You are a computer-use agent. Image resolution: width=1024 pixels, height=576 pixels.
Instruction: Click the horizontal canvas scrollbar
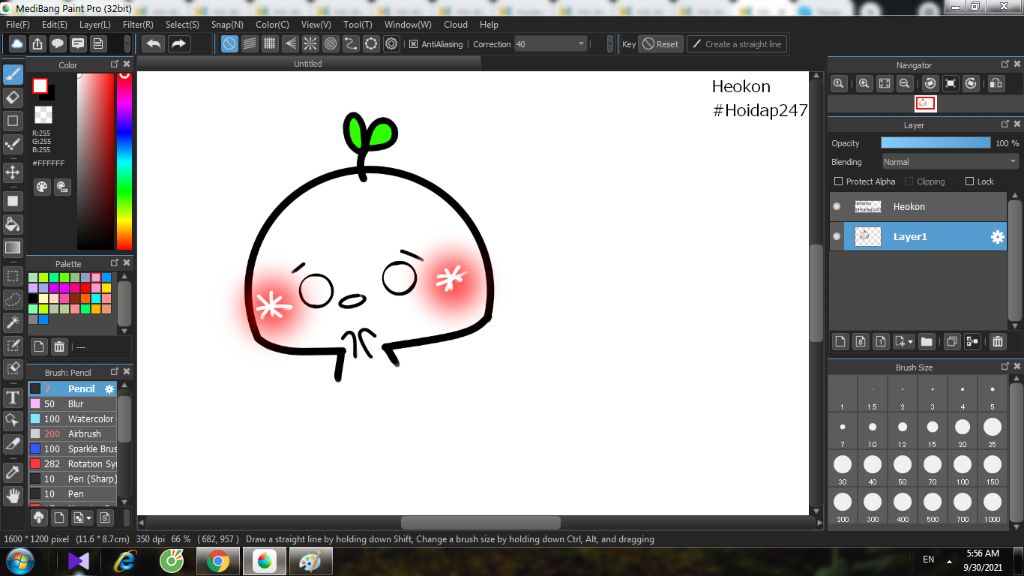pos(481,522)
